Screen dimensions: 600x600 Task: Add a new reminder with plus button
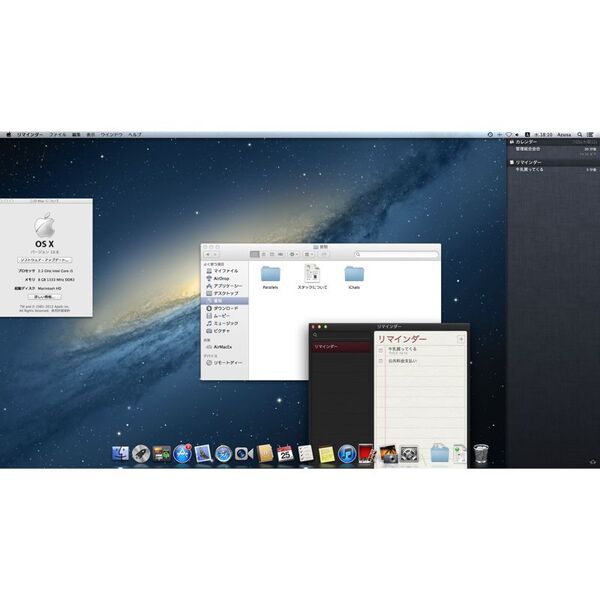[461, 339]
